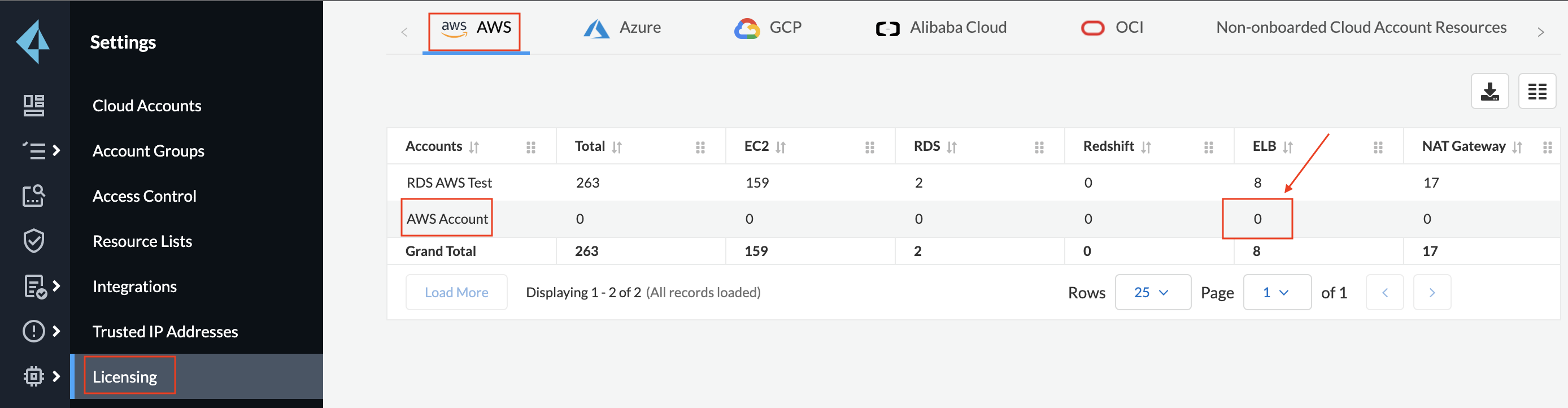Sort the table by EC2 column
The width and height of the screenshot is (1568, 408).
point(781,147)
